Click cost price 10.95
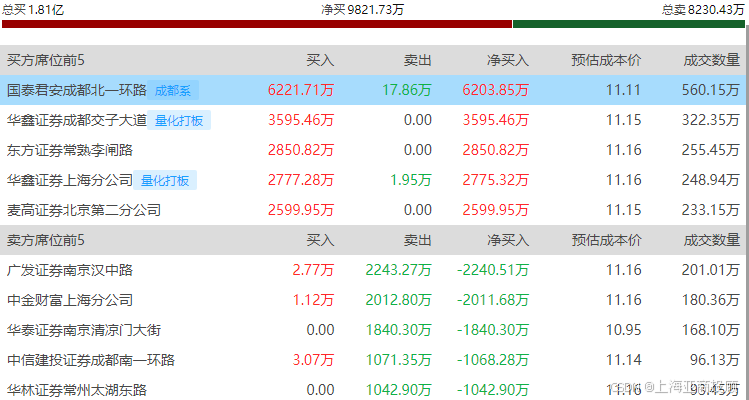Screen dimensions: 749x400 (624, 330)
